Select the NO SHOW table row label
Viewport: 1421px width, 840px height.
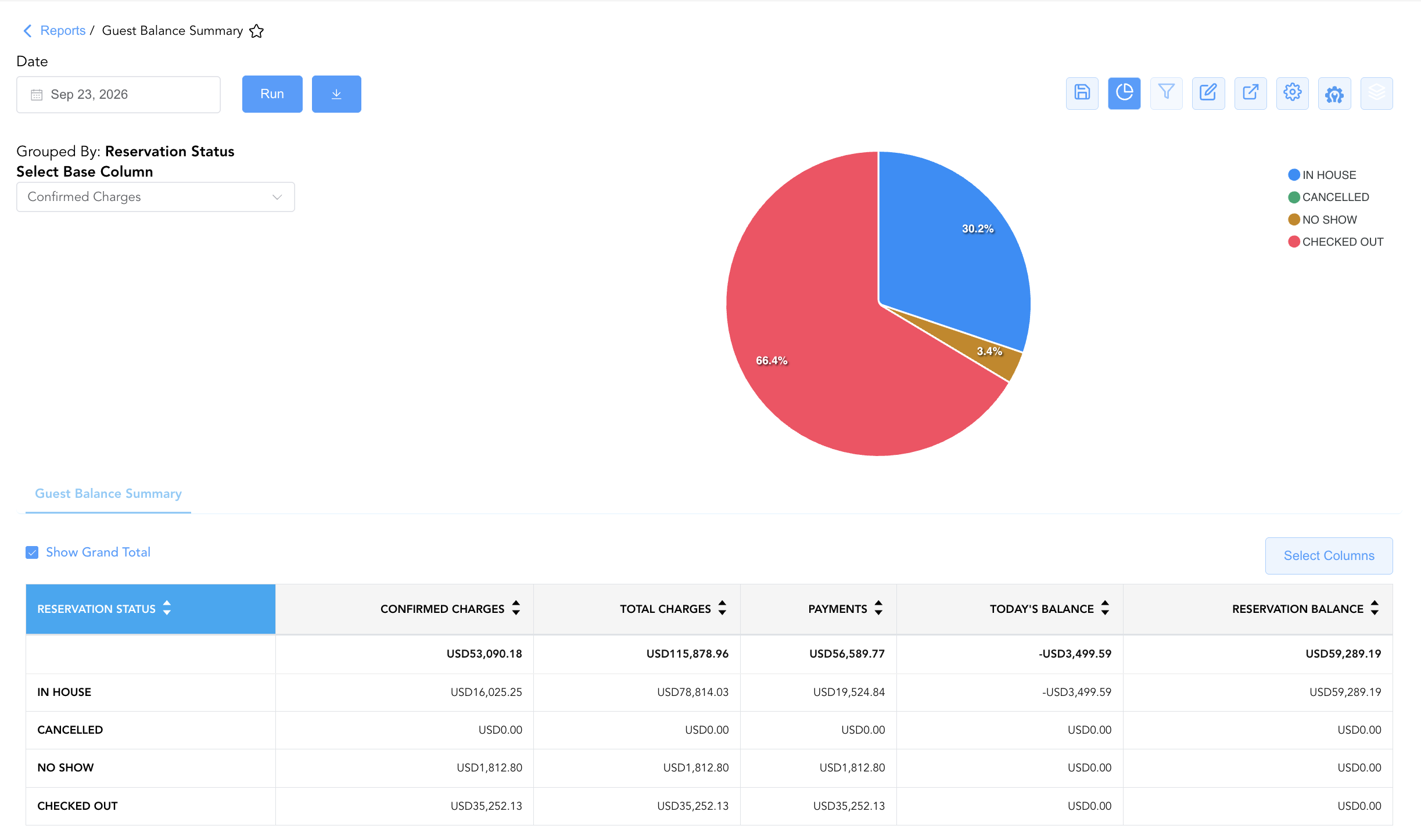(x=66, y=768)
